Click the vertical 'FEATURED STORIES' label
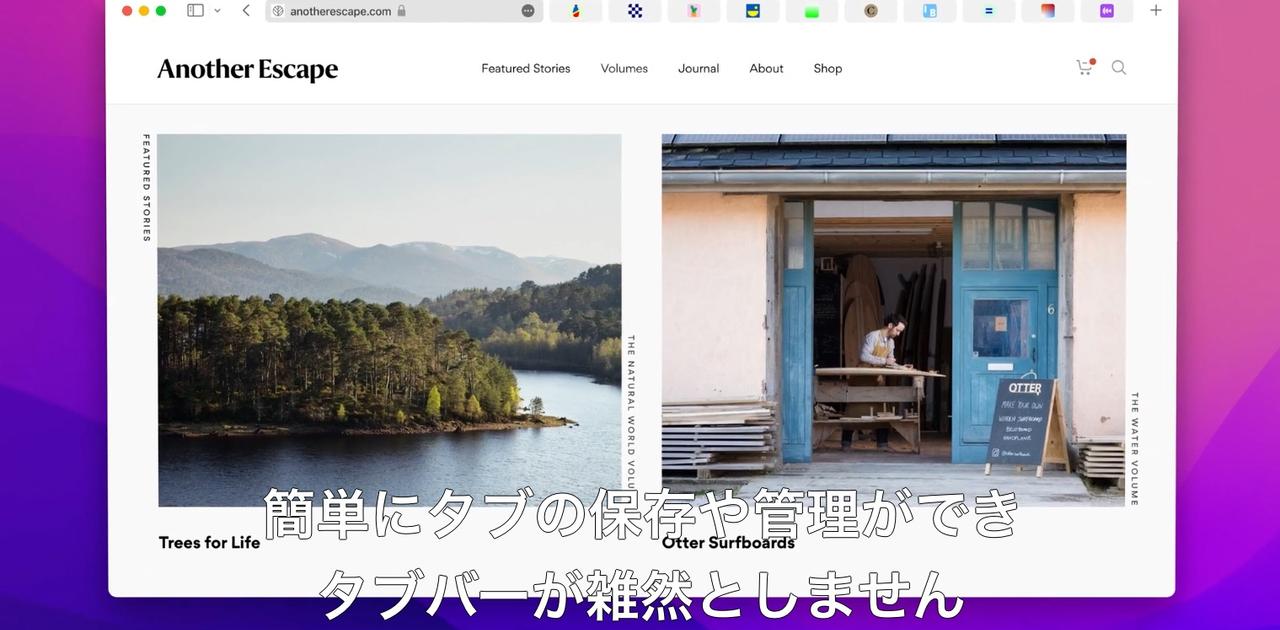Image resolution: width=1280 pixels, height=630 pixels. click(x=146, y=188)
